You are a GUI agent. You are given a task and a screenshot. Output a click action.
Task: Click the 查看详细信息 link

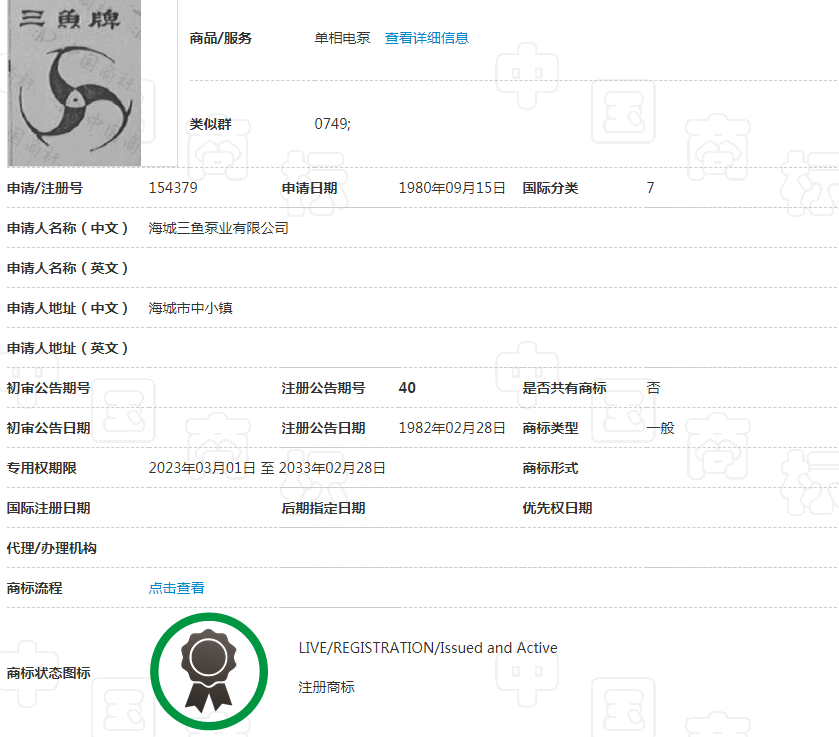[426, 38]
